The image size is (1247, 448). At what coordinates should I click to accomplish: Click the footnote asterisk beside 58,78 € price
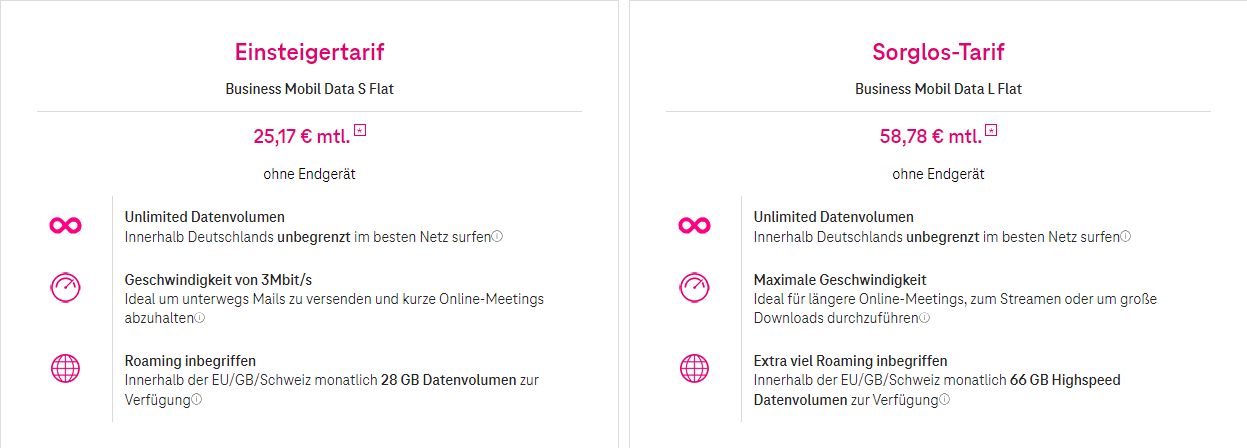tap(990, 130)
